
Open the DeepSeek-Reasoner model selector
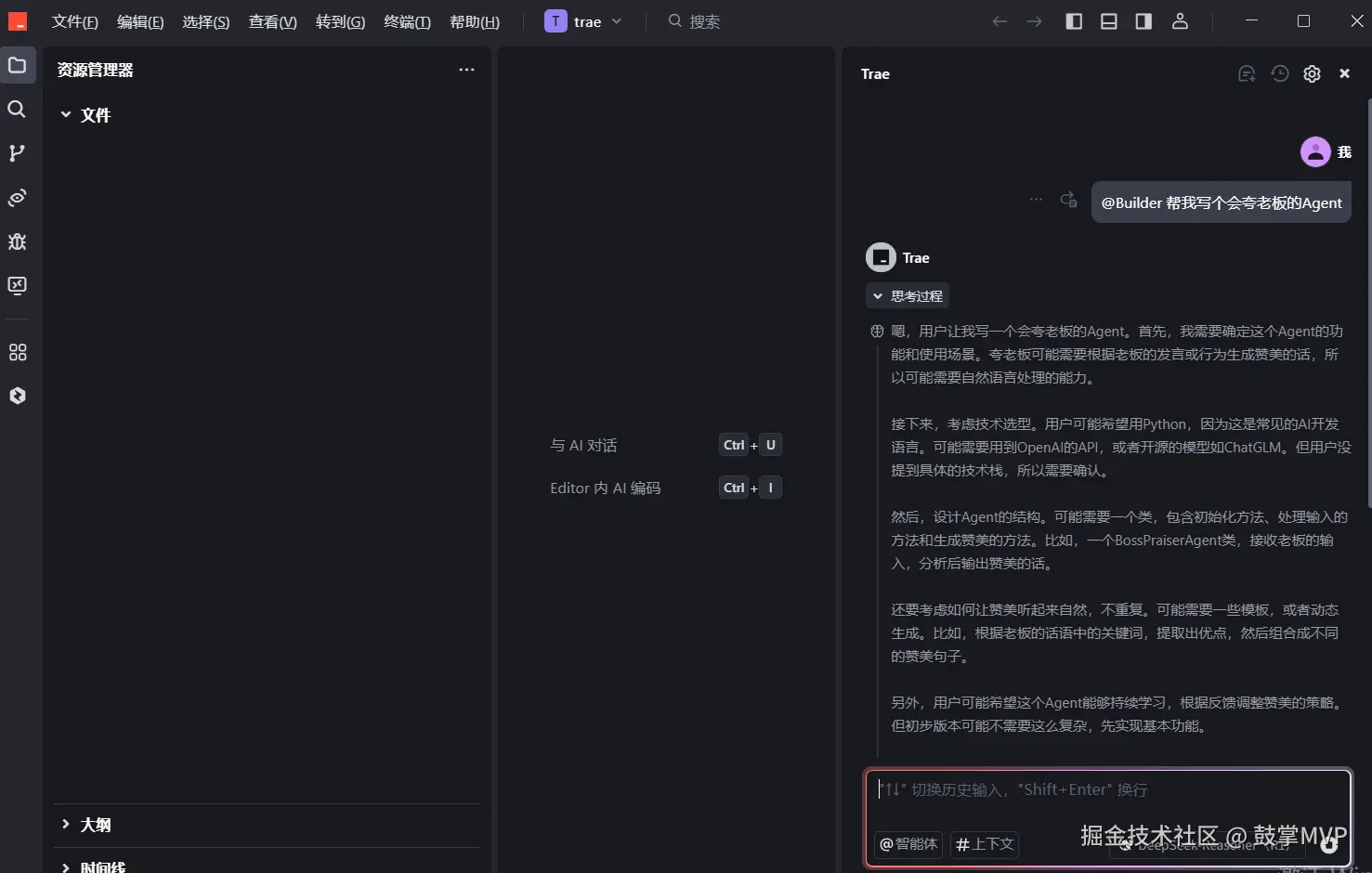click(1205, 846)
